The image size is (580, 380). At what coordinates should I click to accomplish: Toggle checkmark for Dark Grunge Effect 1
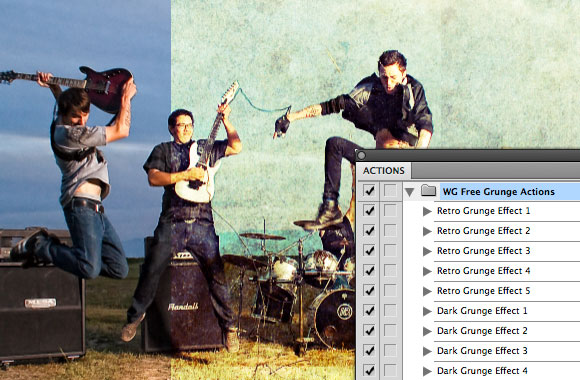point(369,311)
